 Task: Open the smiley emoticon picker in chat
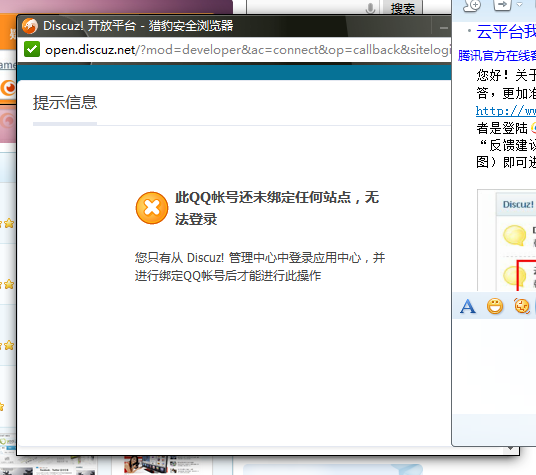(x=495, y=306)
